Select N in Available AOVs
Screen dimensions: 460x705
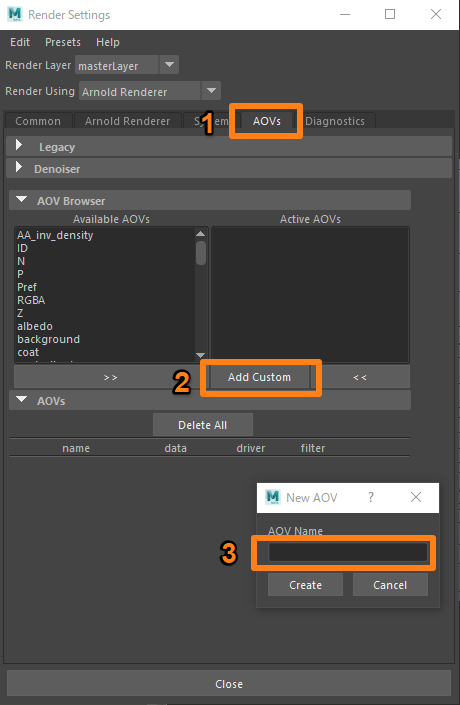tap(21, 261)
